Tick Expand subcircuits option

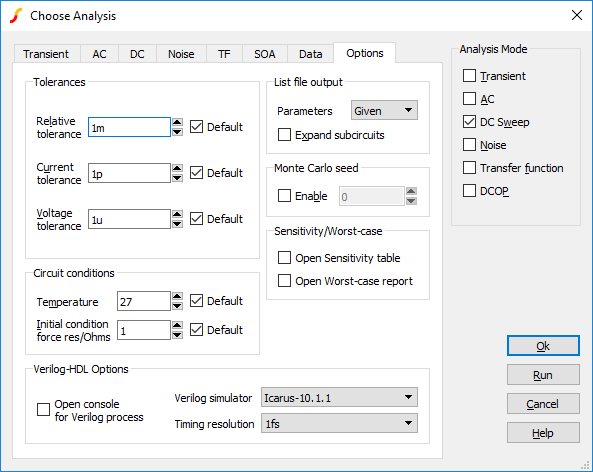[x=284, y=135]
